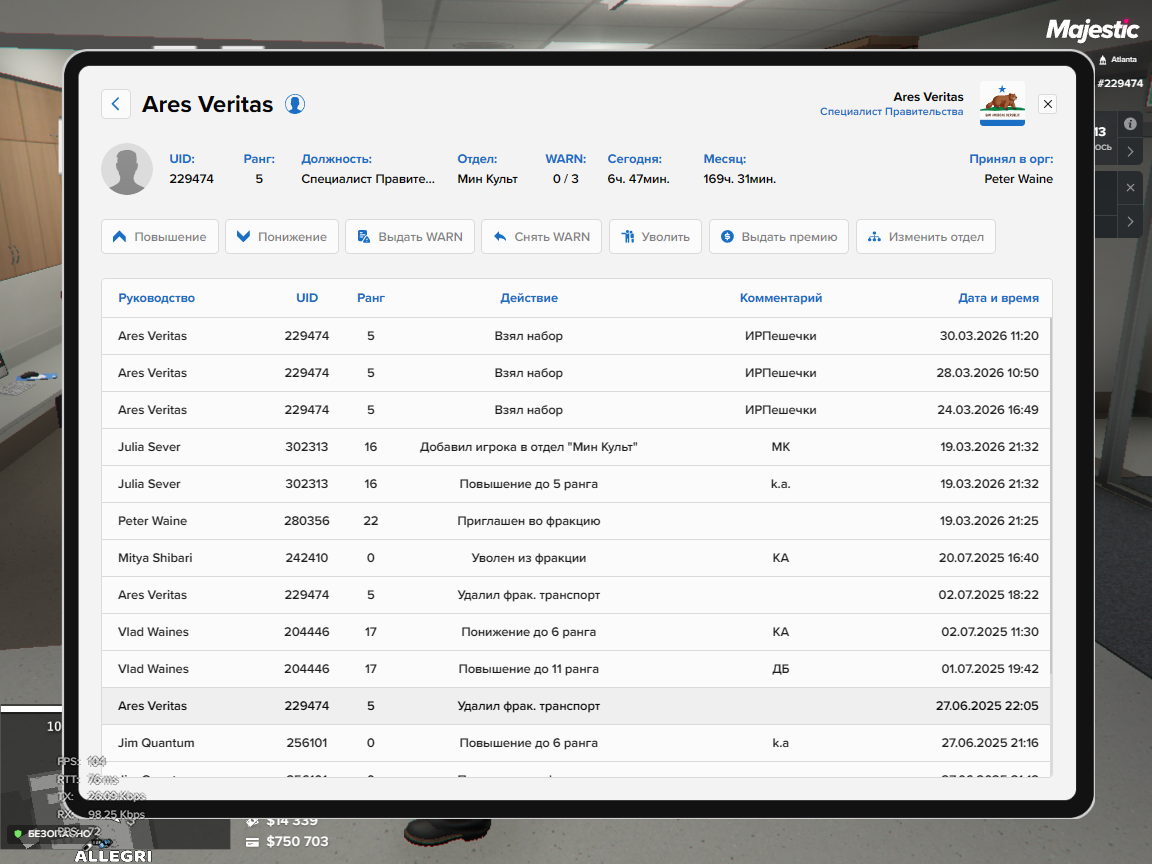Click the Majestic logo in the corner
Screen dimensions: 1152x864
[1092, 30]
